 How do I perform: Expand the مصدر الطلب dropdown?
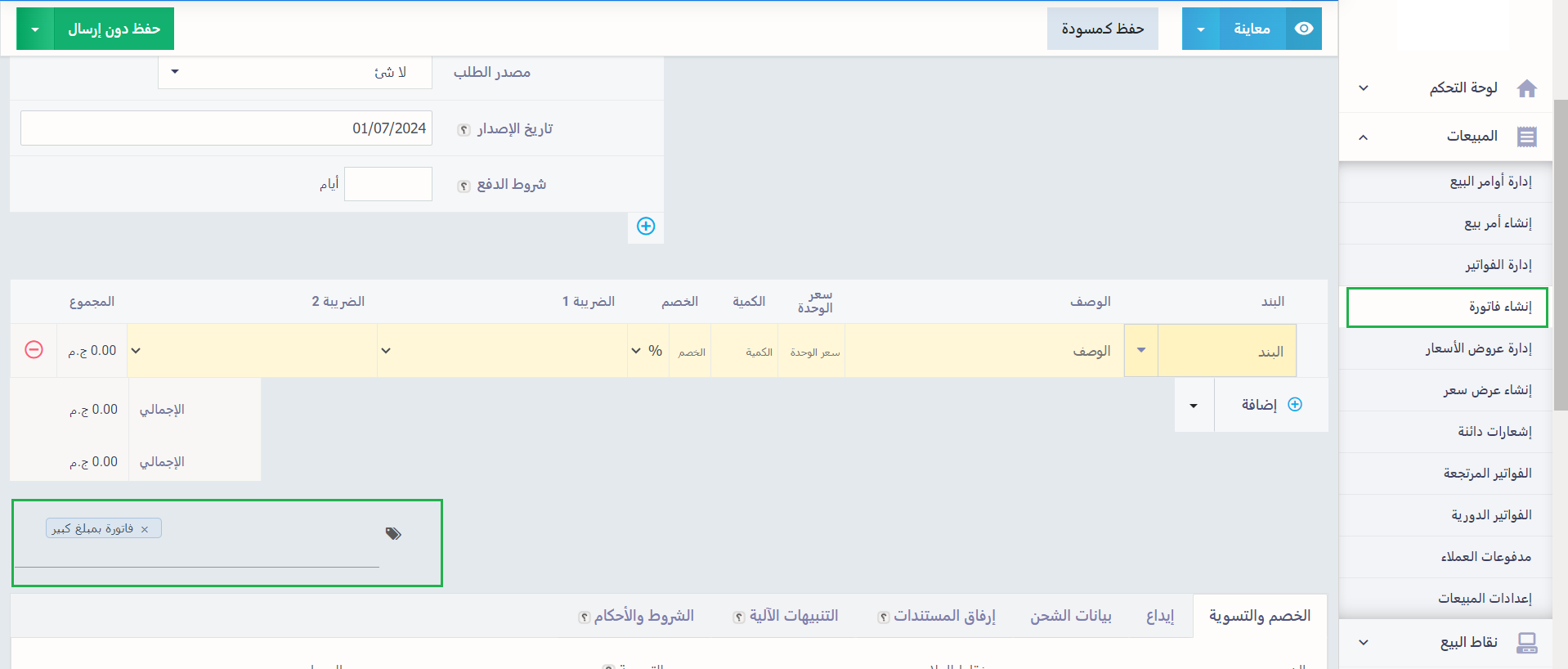pos(175,72)
